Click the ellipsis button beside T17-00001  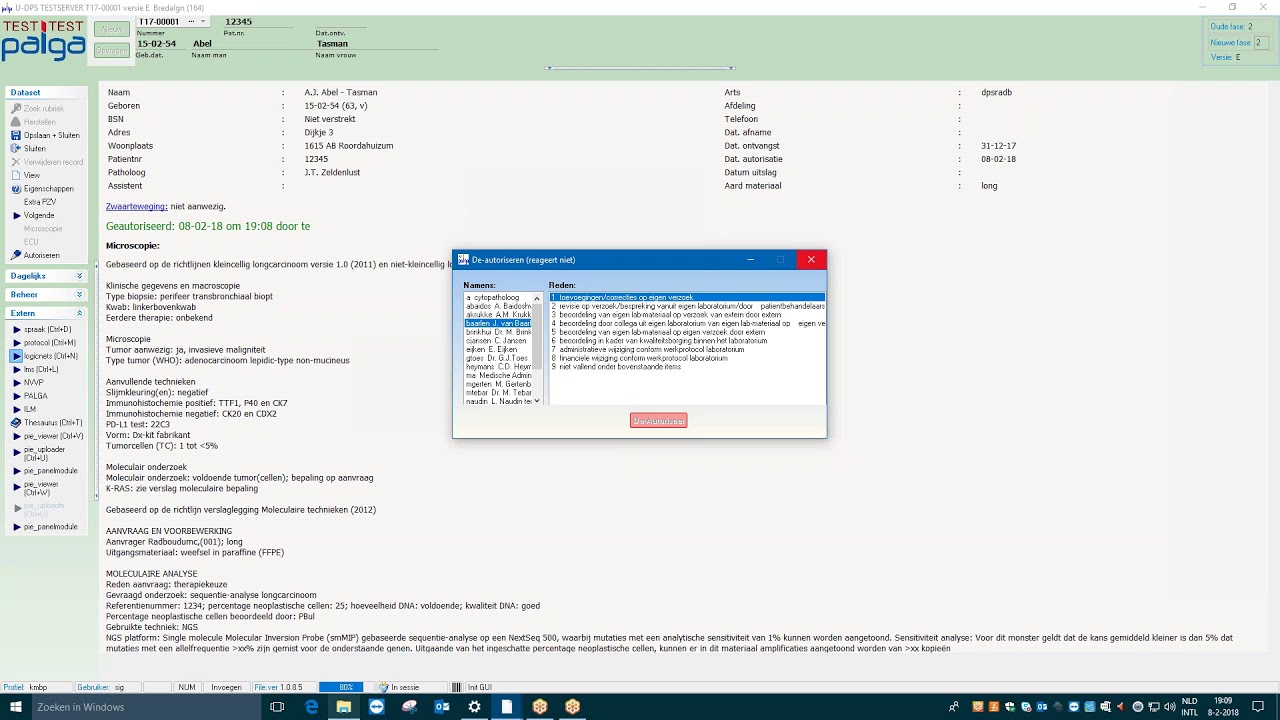(x=191, y=21)
